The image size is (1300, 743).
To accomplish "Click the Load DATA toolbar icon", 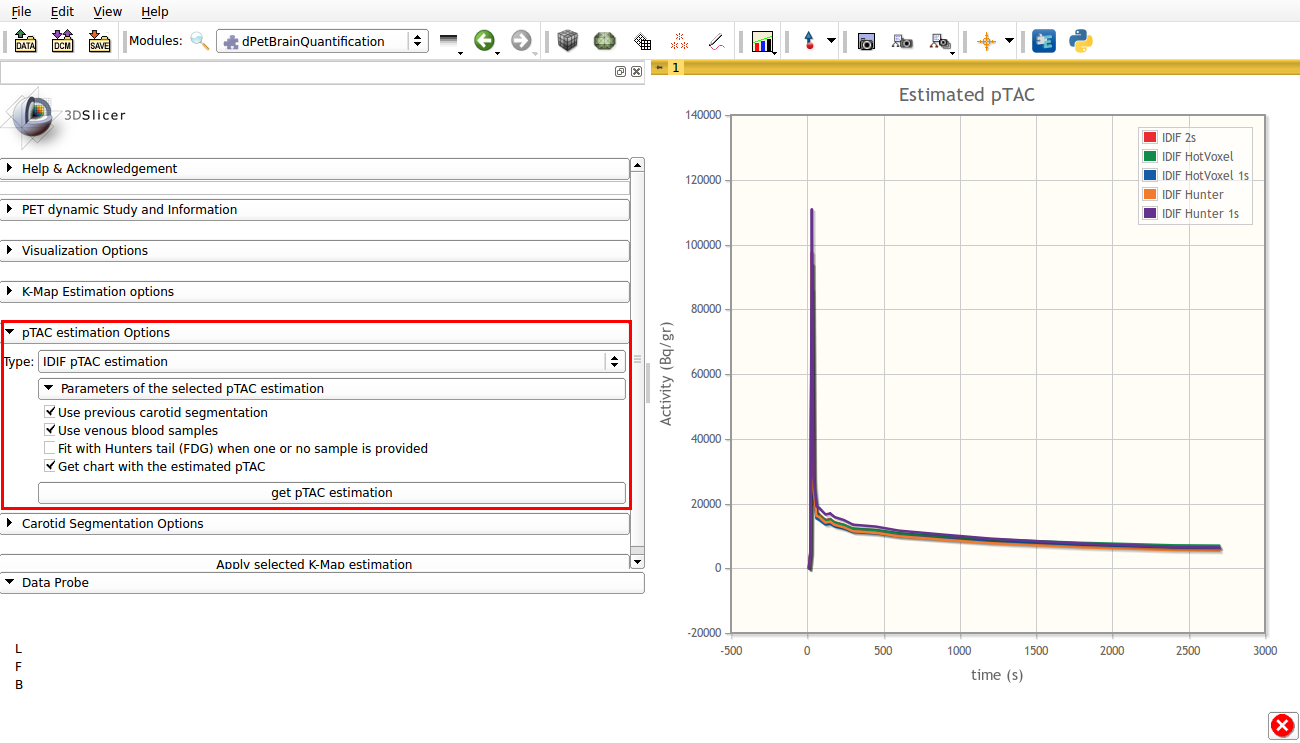I will click(x=25, y=42).
